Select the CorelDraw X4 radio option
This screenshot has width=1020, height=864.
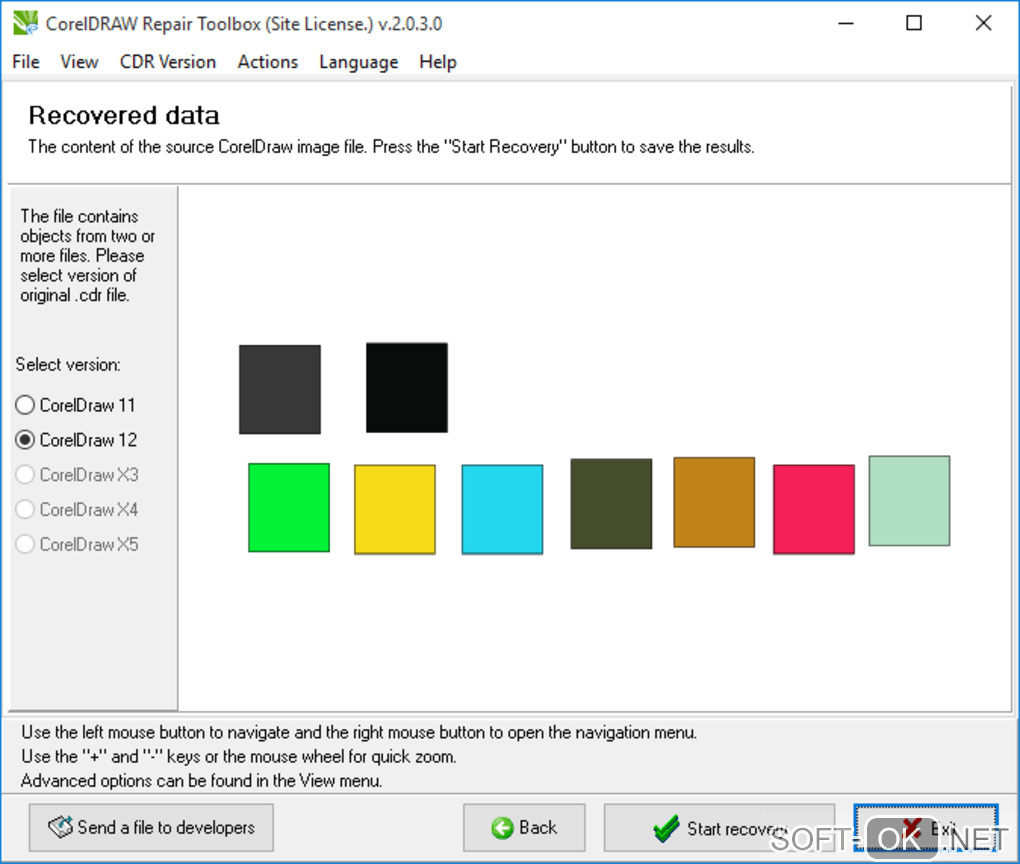point(77,509)
